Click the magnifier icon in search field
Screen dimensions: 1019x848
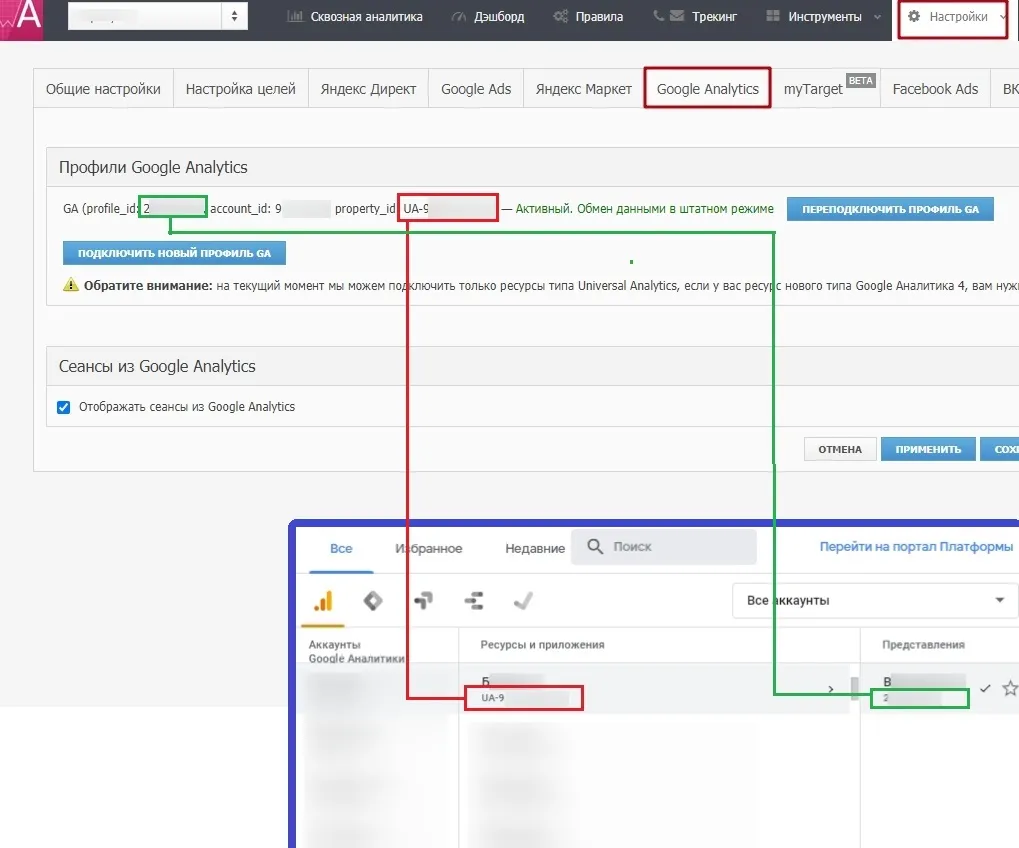click(x=595, y=546)
